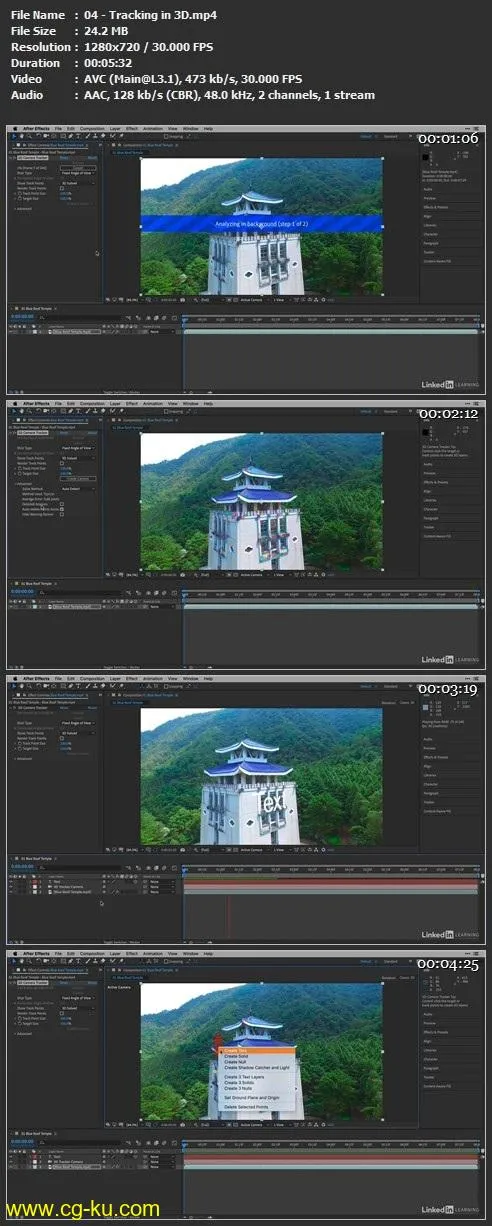Click the timeline timecode field in the 00:01:06 frame

pyautogui.click(x=22, y=315)
